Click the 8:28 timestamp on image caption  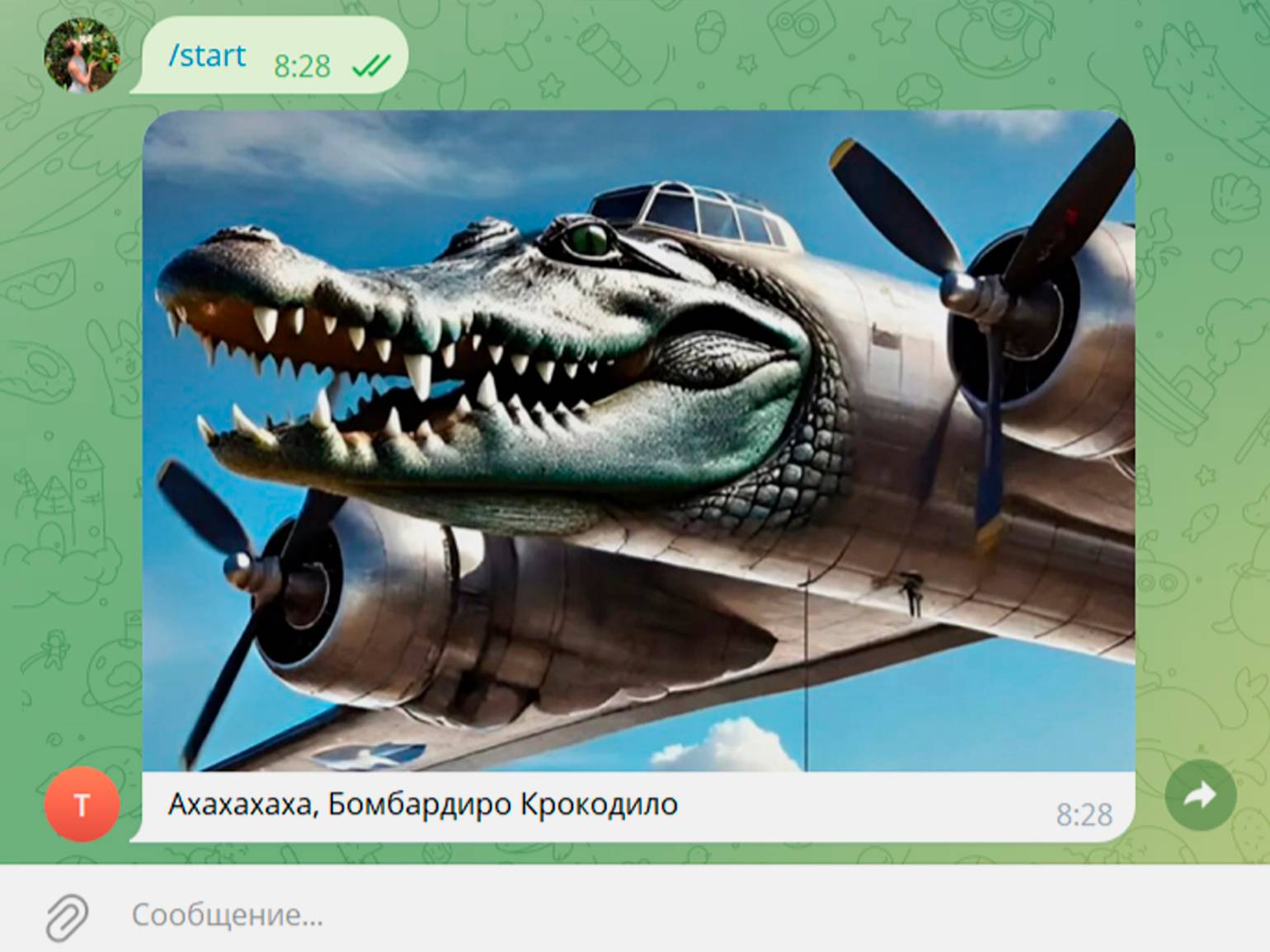tap(1084, 815)
